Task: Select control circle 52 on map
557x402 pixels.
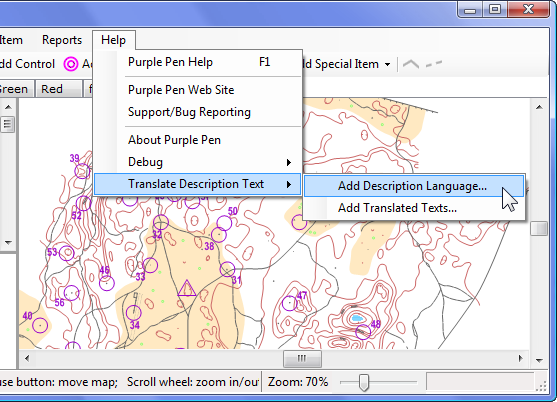Action: (83, 203)
